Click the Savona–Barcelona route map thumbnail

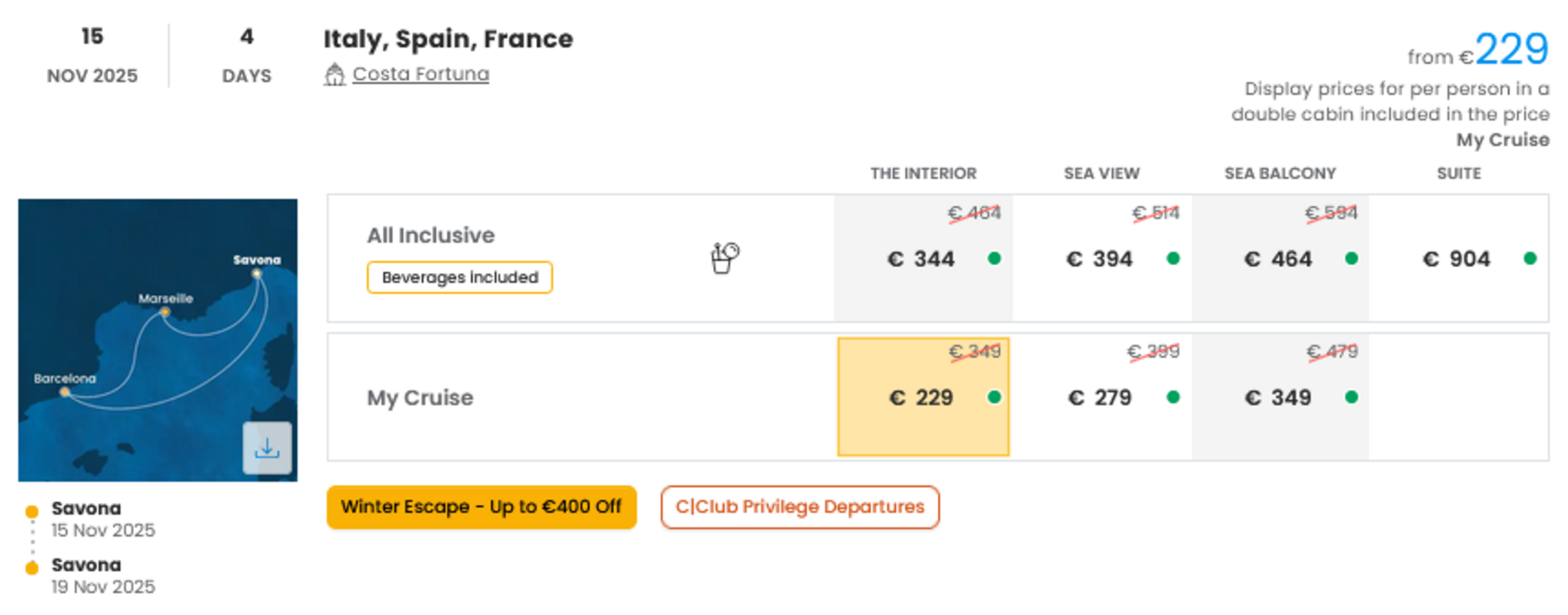(158, 340)
